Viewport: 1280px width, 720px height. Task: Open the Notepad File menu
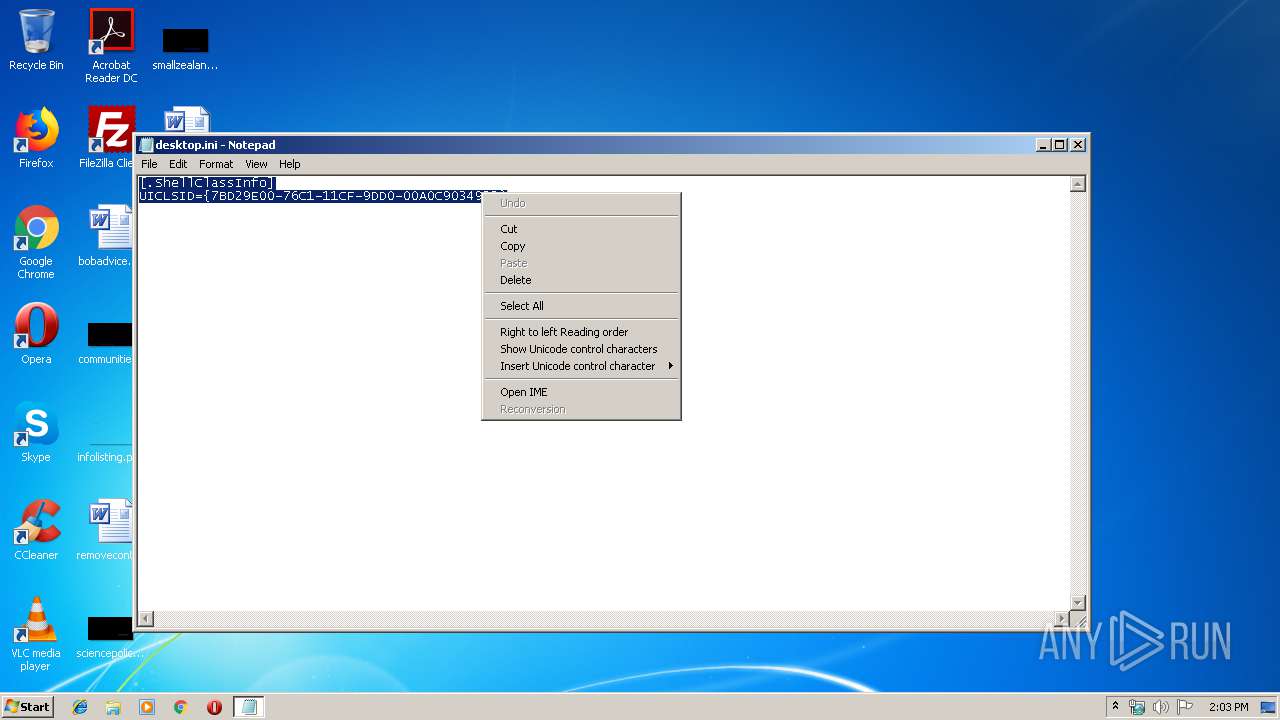(149, 164)
